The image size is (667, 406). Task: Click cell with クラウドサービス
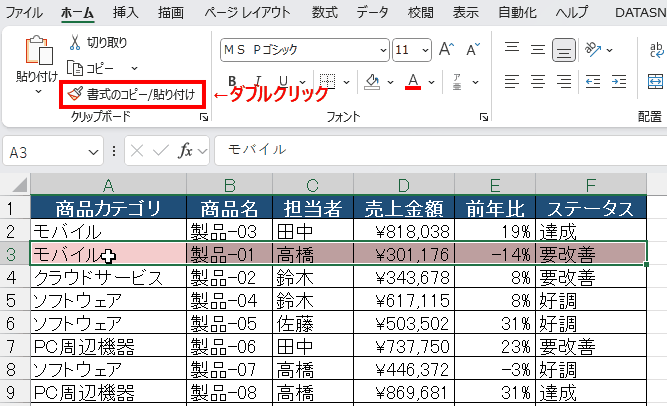[108, 277]
